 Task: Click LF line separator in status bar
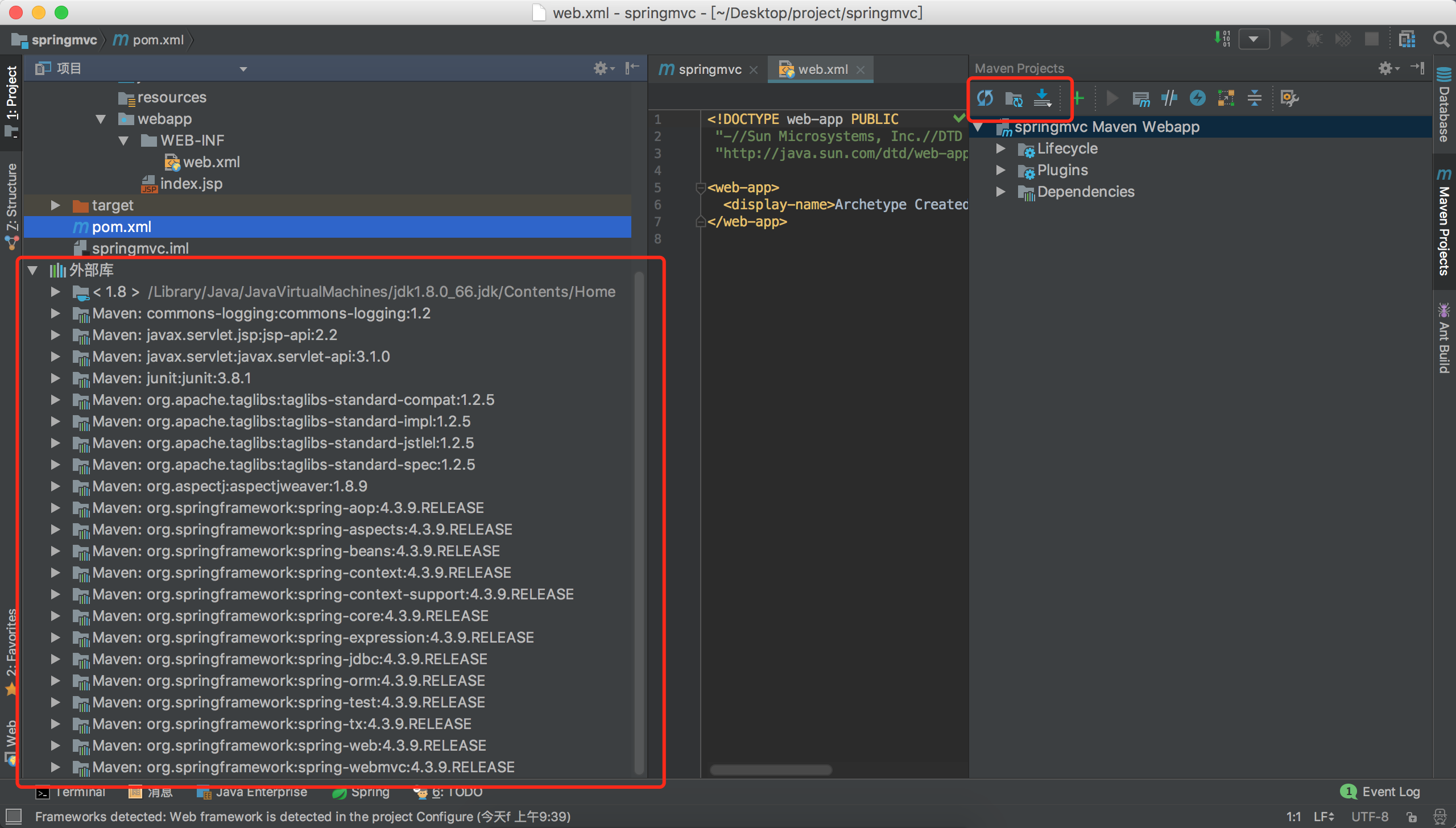click(1324, 817)
